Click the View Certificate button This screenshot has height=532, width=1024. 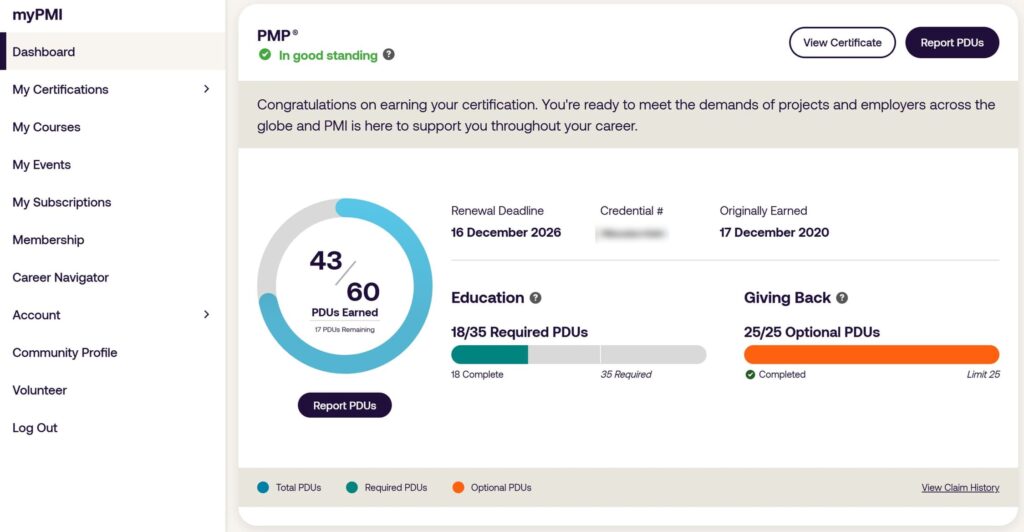coord(842,43)
